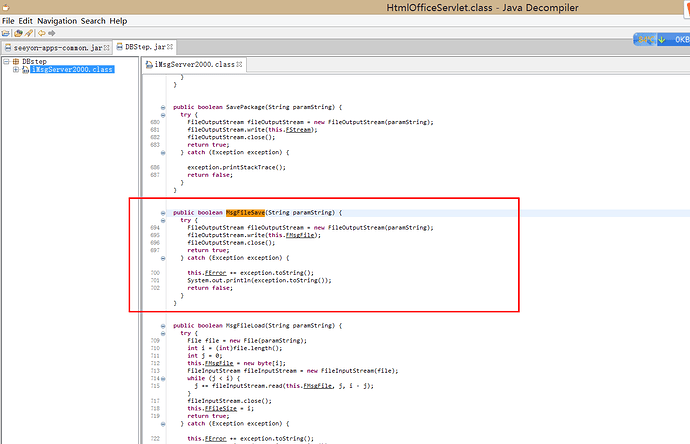Open the Search menu
The height and width of the screenshot is (444, 690).
coord(93,20)
